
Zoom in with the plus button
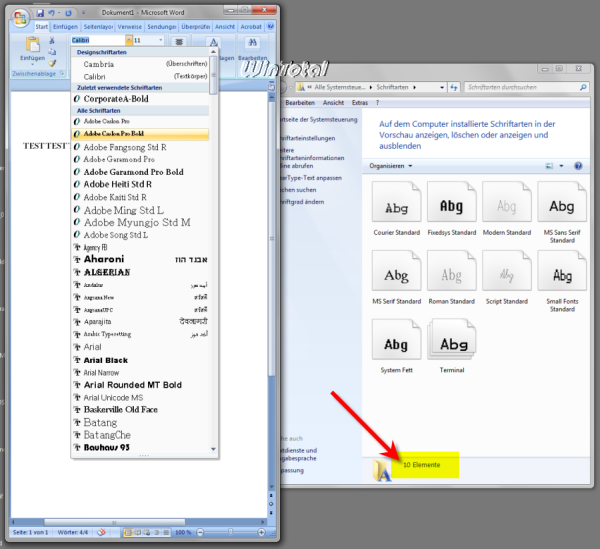[x=261, y=532]
